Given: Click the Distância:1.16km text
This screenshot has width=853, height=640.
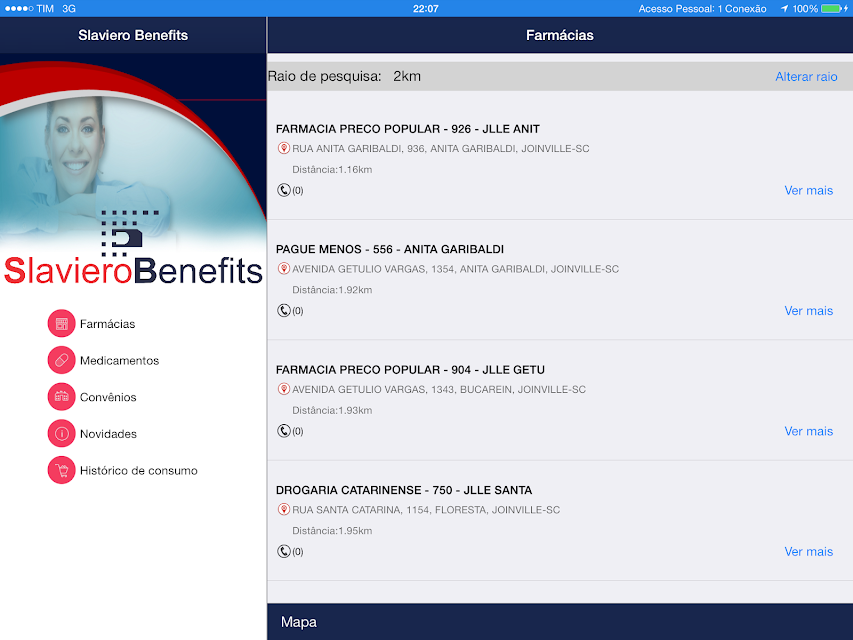Looking at the screenshot, I should click(x=332, y=169).
